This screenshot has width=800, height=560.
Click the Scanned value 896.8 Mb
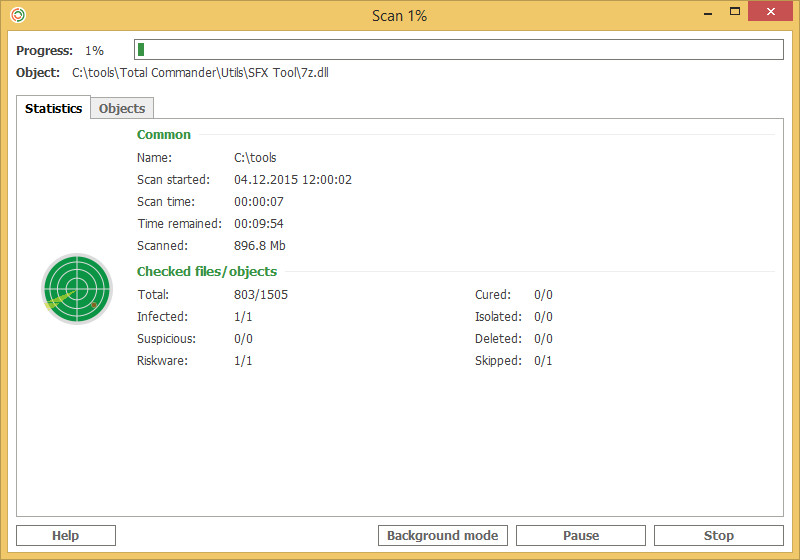(x=260, y=245)
